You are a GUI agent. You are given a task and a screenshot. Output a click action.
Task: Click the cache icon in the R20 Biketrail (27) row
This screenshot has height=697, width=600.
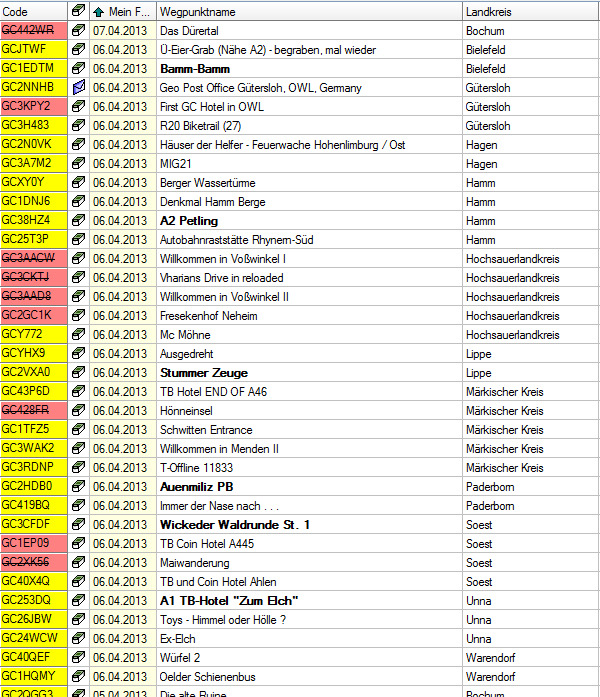point(79,126)
